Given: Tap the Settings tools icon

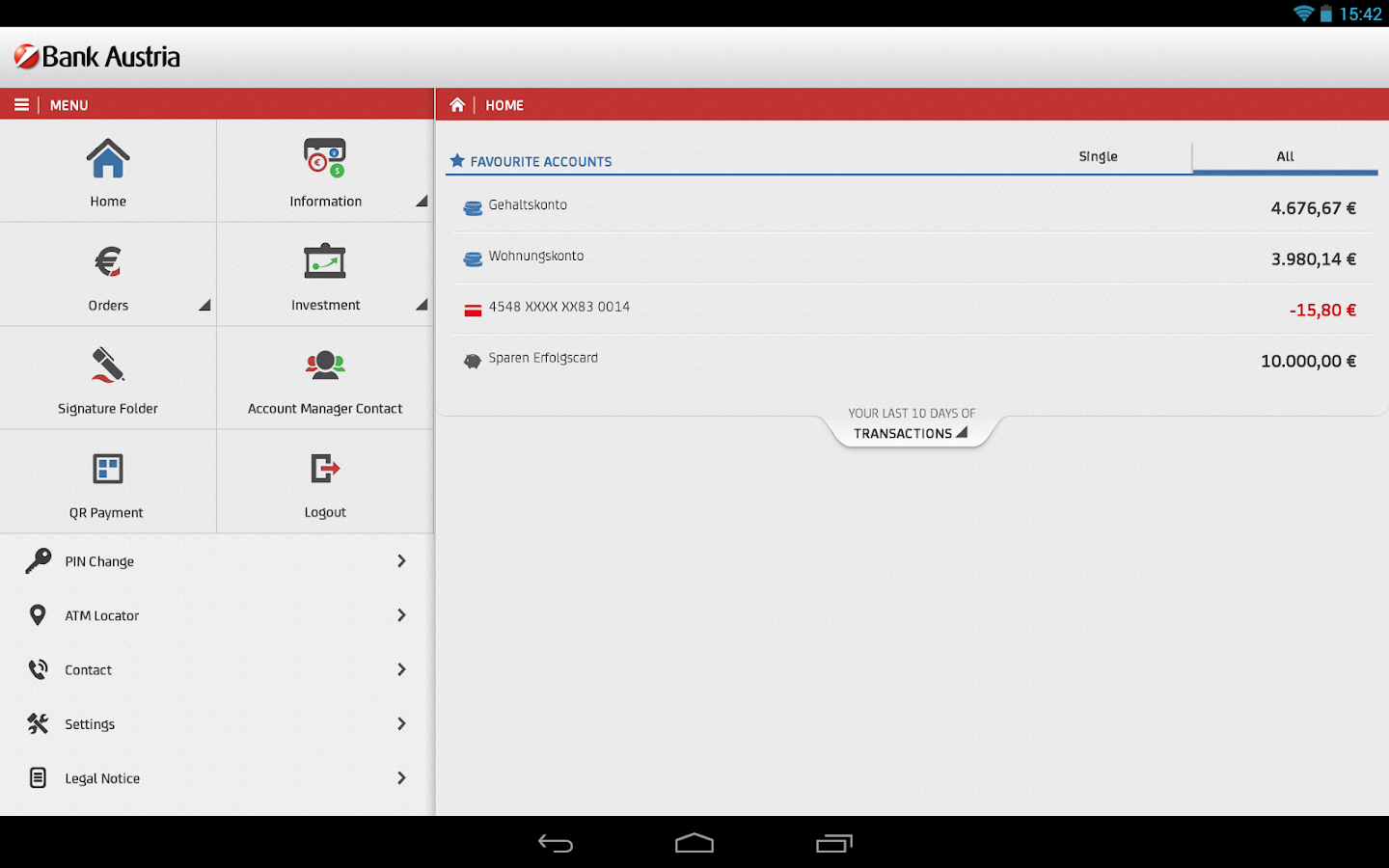Looking at the screenshot, I should 38,723.
